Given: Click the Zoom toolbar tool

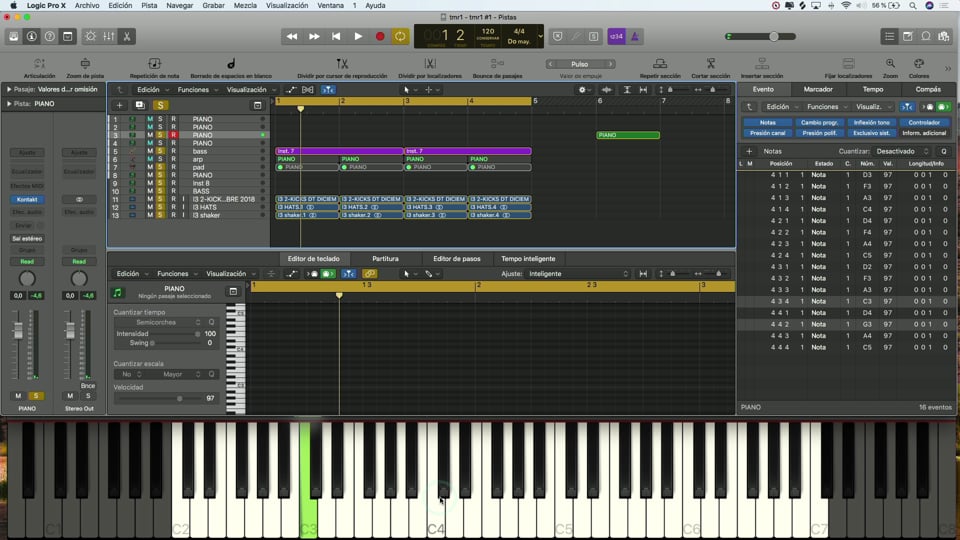Looking at the screenshot, I should coord(890,67).
